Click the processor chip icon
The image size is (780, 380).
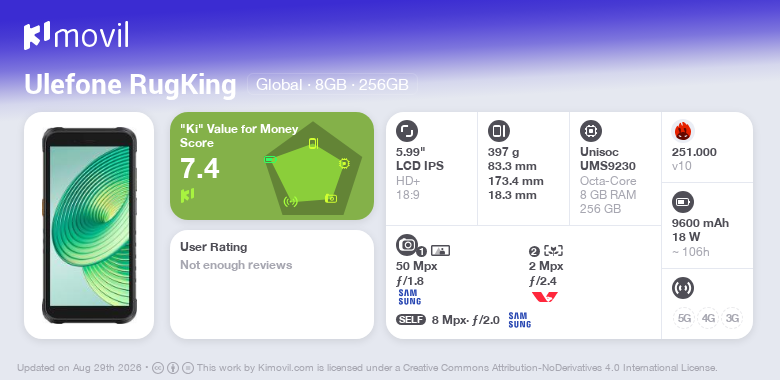pyautogui.click(x=590, y=131)
